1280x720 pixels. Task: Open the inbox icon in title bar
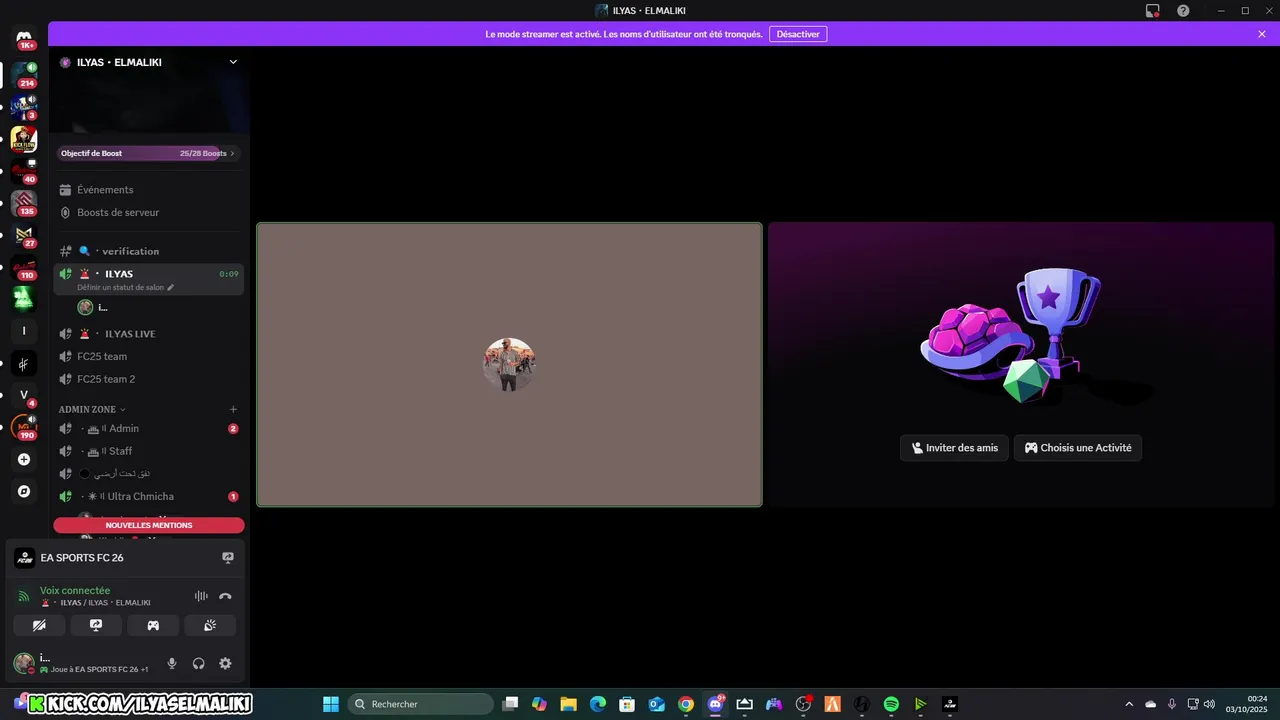1153,10
